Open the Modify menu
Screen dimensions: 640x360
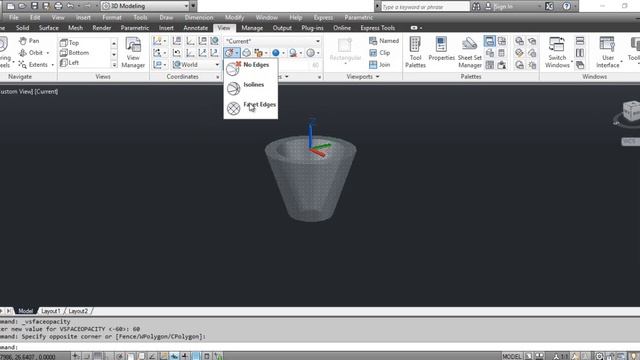pos(234,18)
